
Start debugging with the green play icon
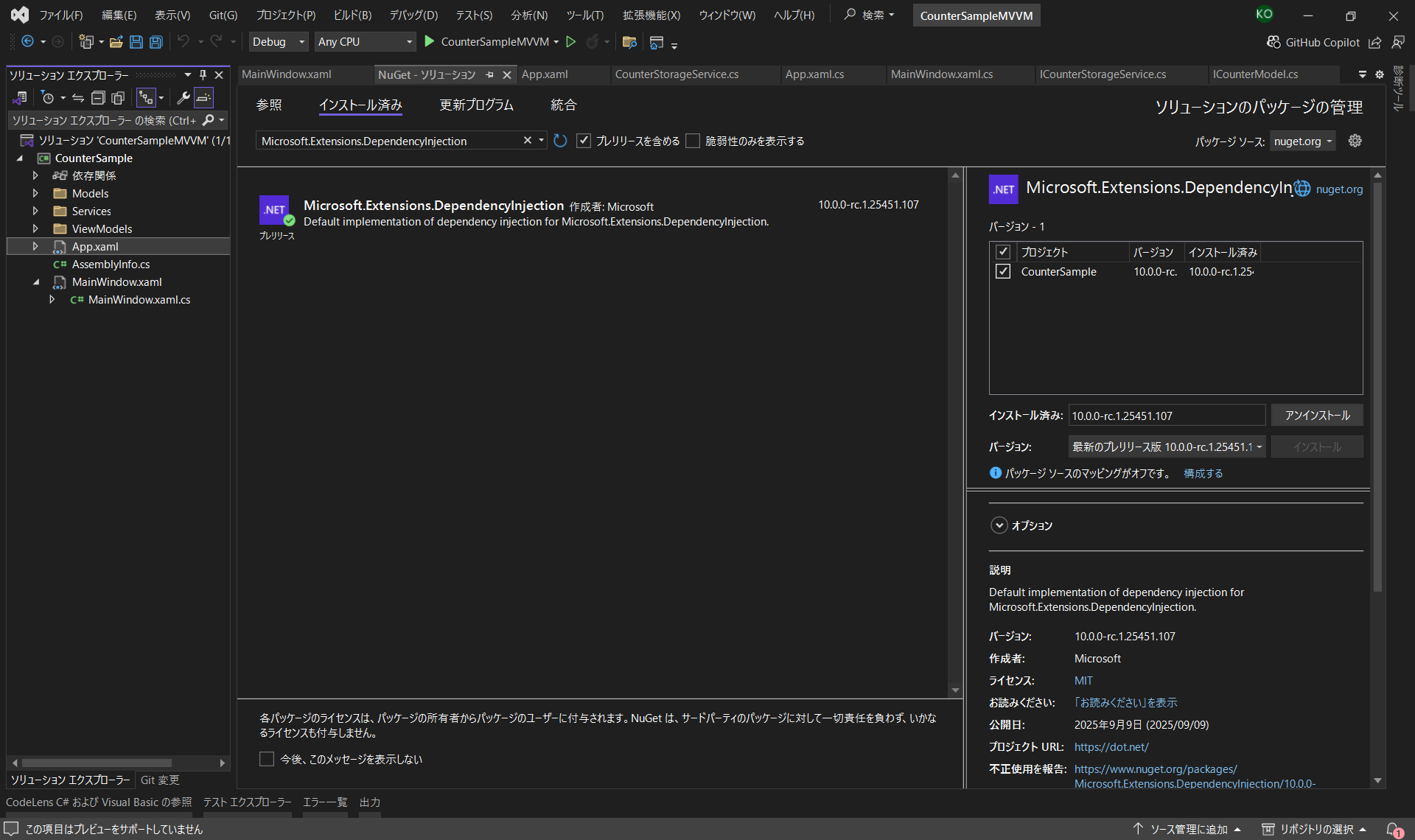click(430, 42)
